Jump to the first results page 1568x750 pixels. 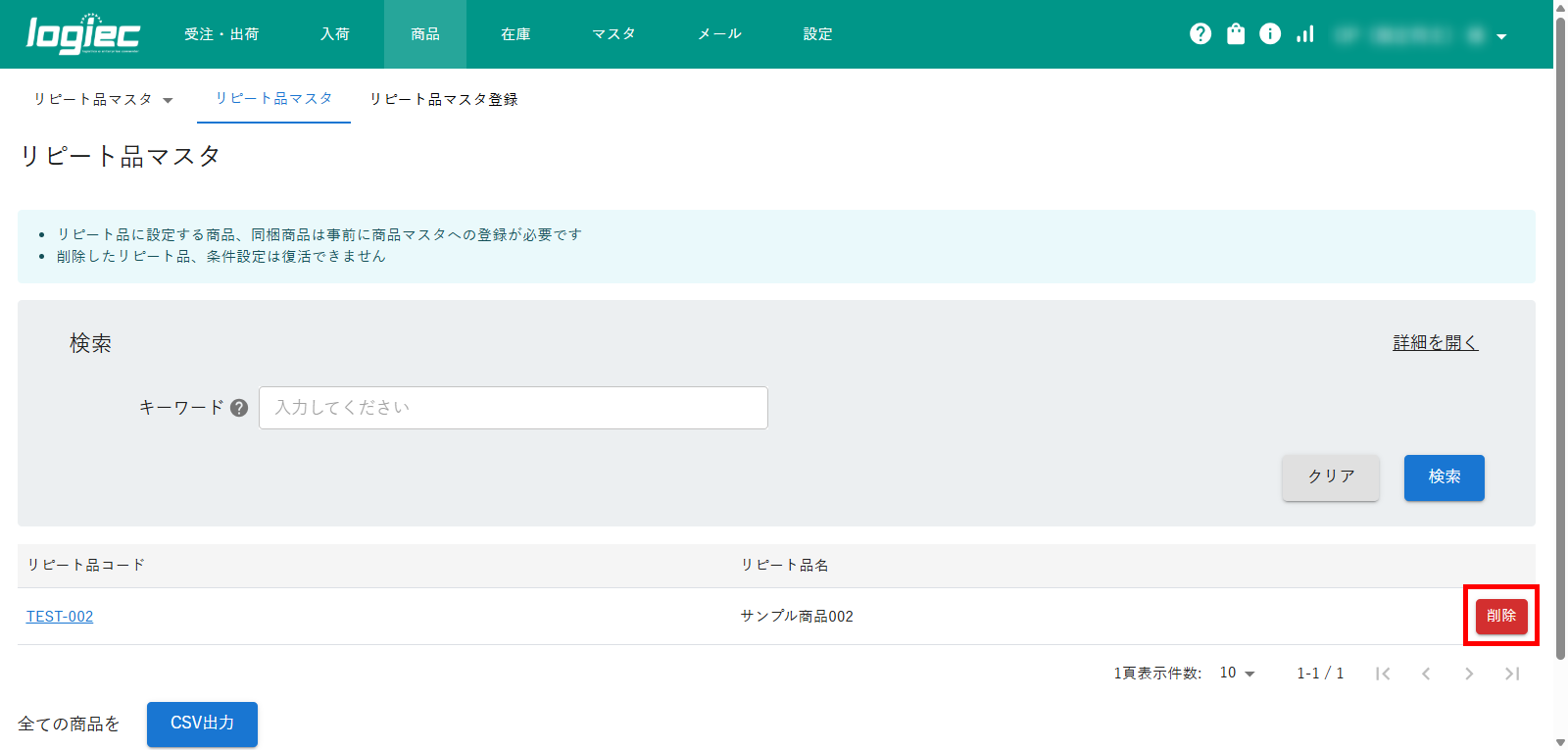point(1383,674)
